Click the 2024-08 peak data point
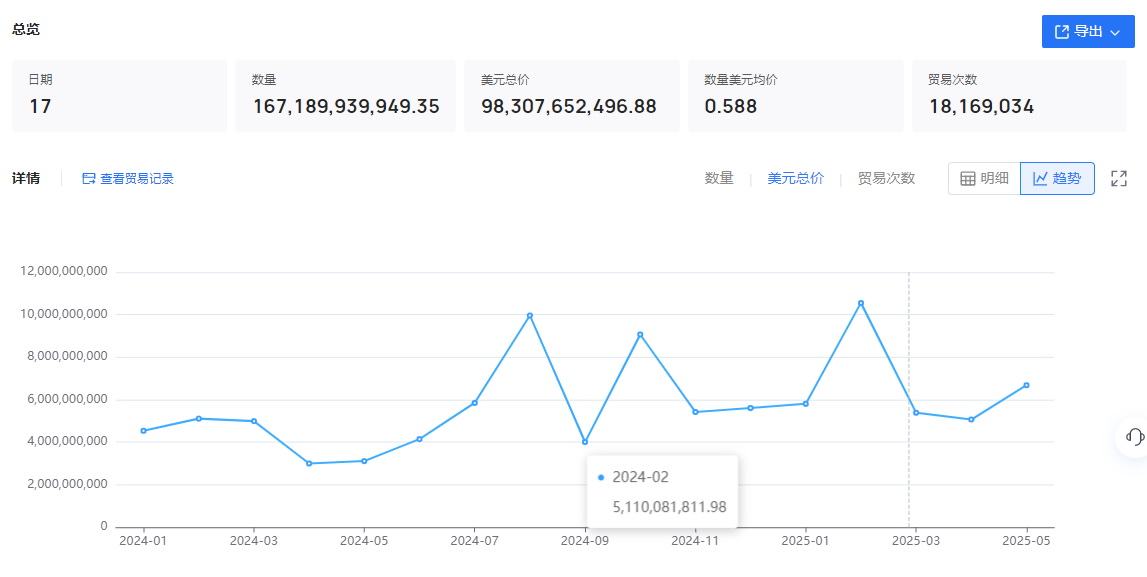The height and width of the screenshot is (577, 1147). coord(530,316)
